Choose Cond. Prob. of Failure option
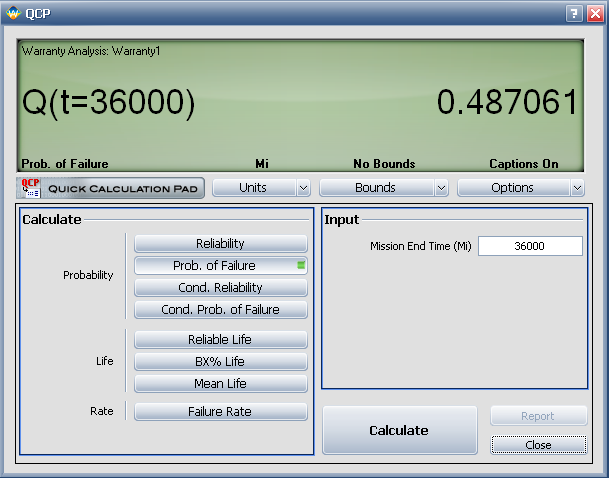Viewport: 609px width, 478px height. coord(220,309)
